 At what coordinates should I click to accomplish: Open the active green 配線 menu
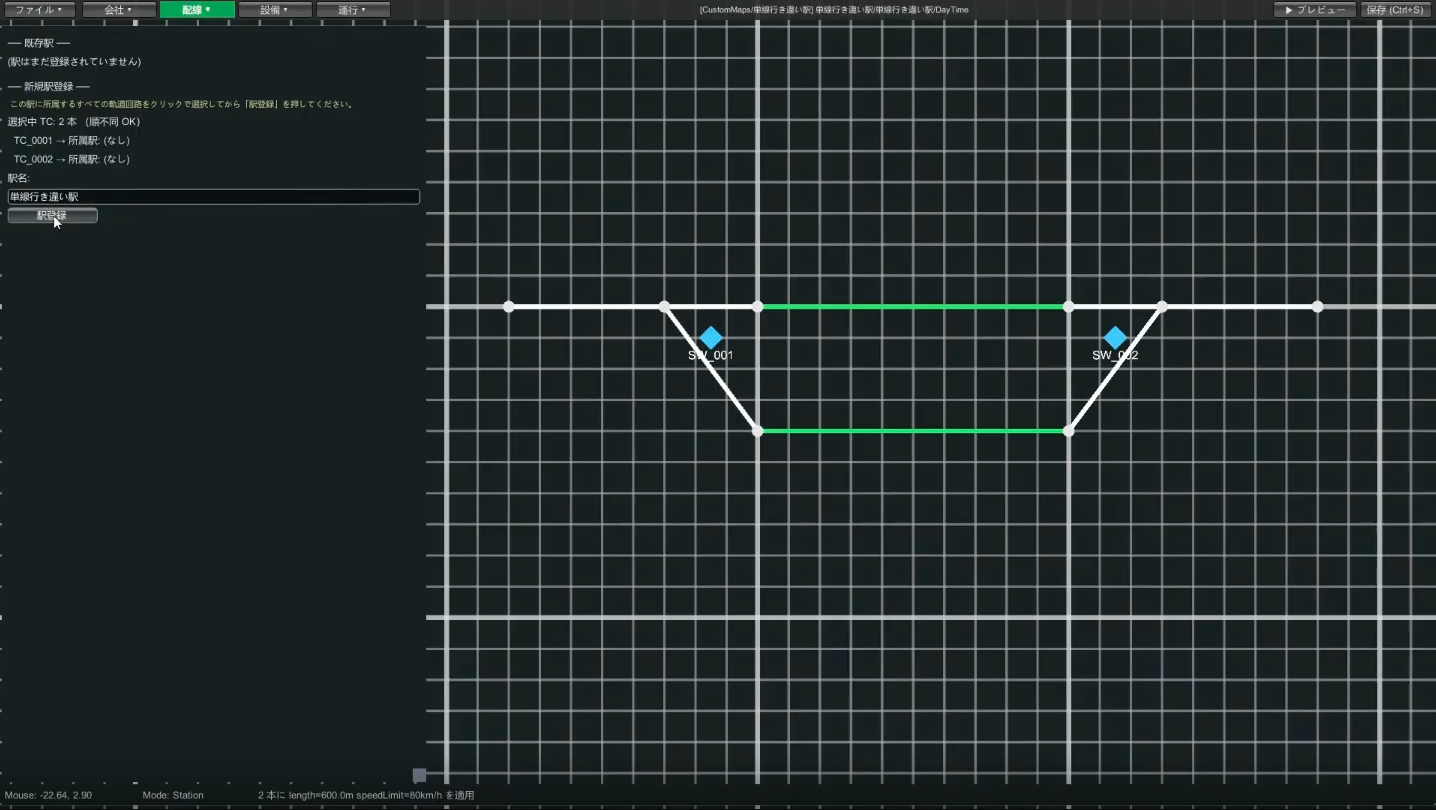[x=197, y=10]
